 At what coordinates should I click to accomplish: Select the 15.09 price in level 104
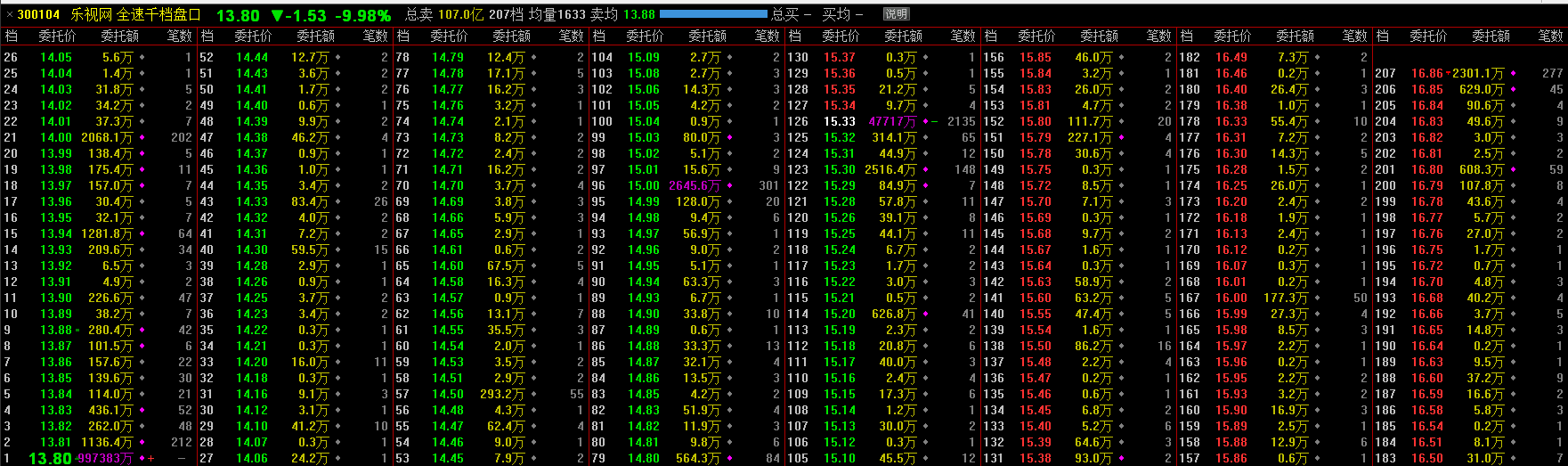[x=644, y=57]
